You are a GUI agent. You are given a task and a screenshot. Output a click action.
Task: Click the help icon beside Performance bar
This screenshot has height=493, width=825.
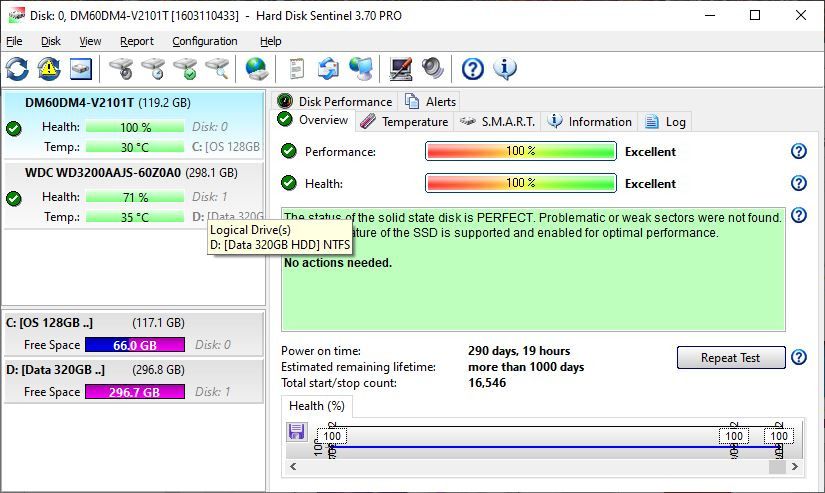[799, 152]
